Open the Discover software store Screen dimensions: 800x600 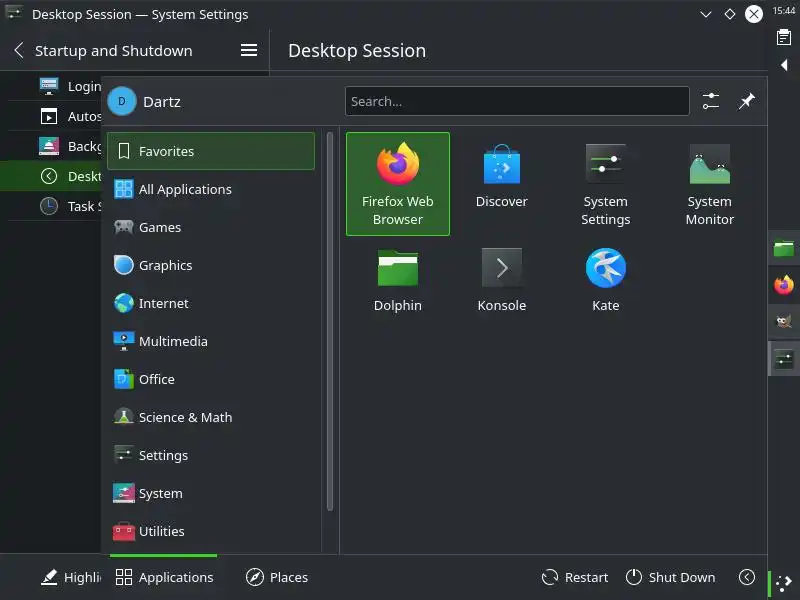click(x=502, y=184)
